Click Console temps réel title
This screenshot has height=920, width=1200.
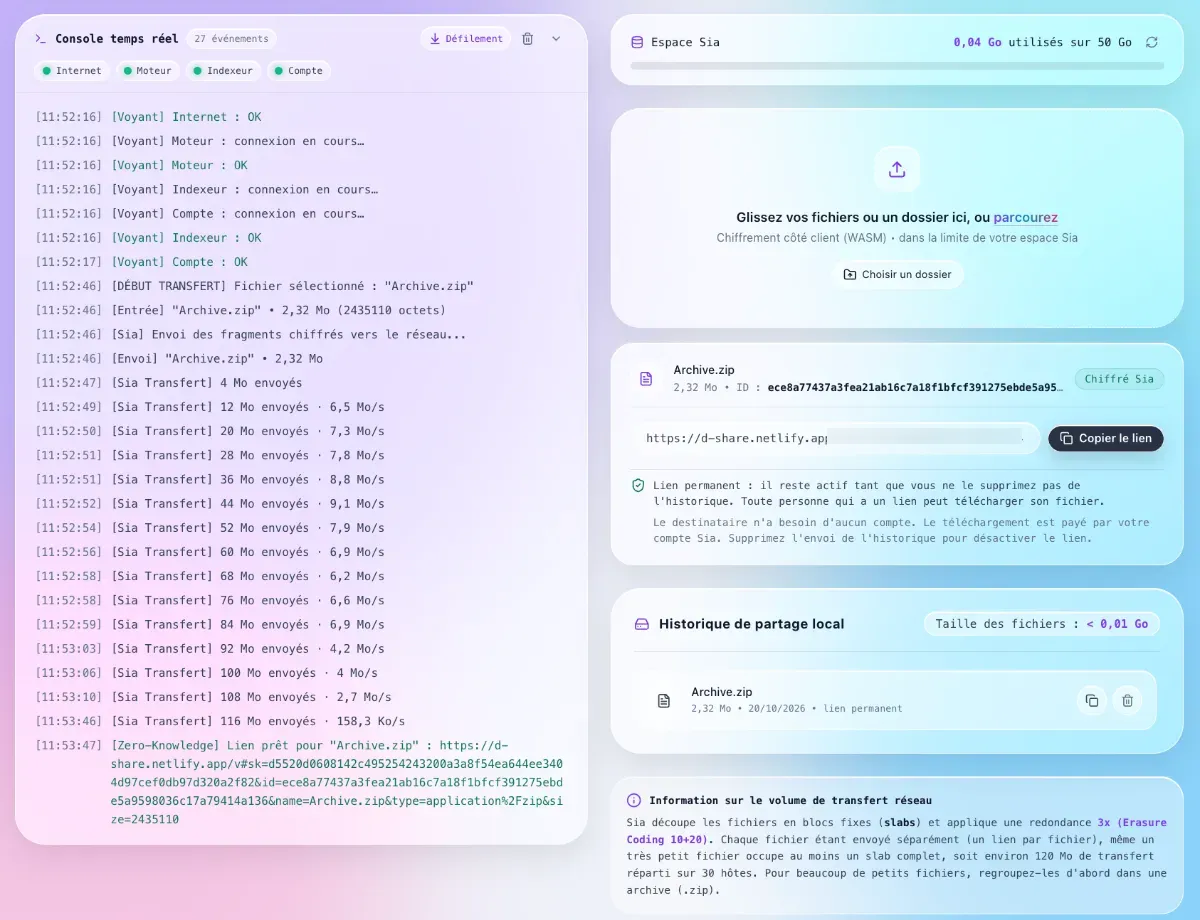click(117, 39)
